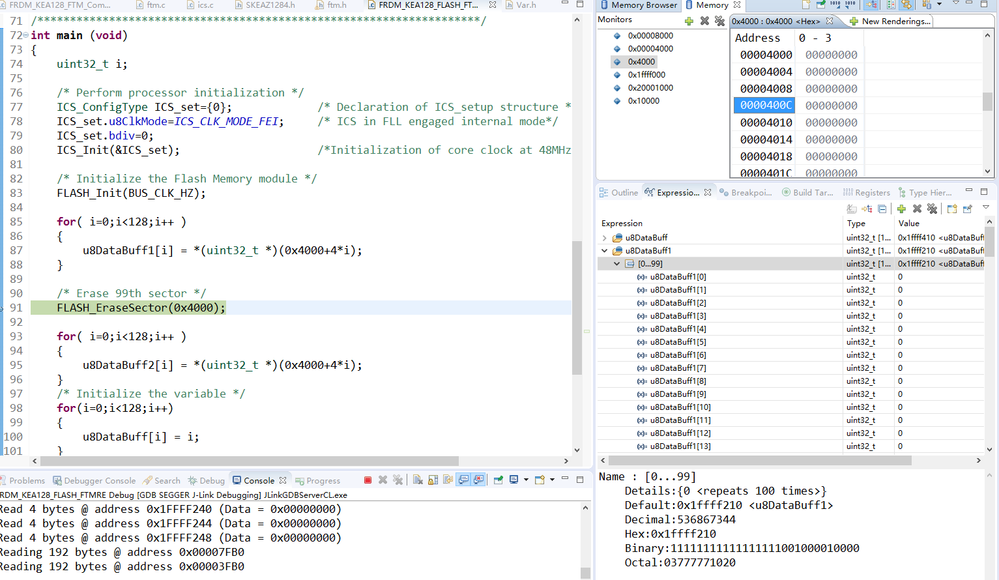The image size is (999, 580).
Task: Click Pin Console icon
Action: coord(498,480)
